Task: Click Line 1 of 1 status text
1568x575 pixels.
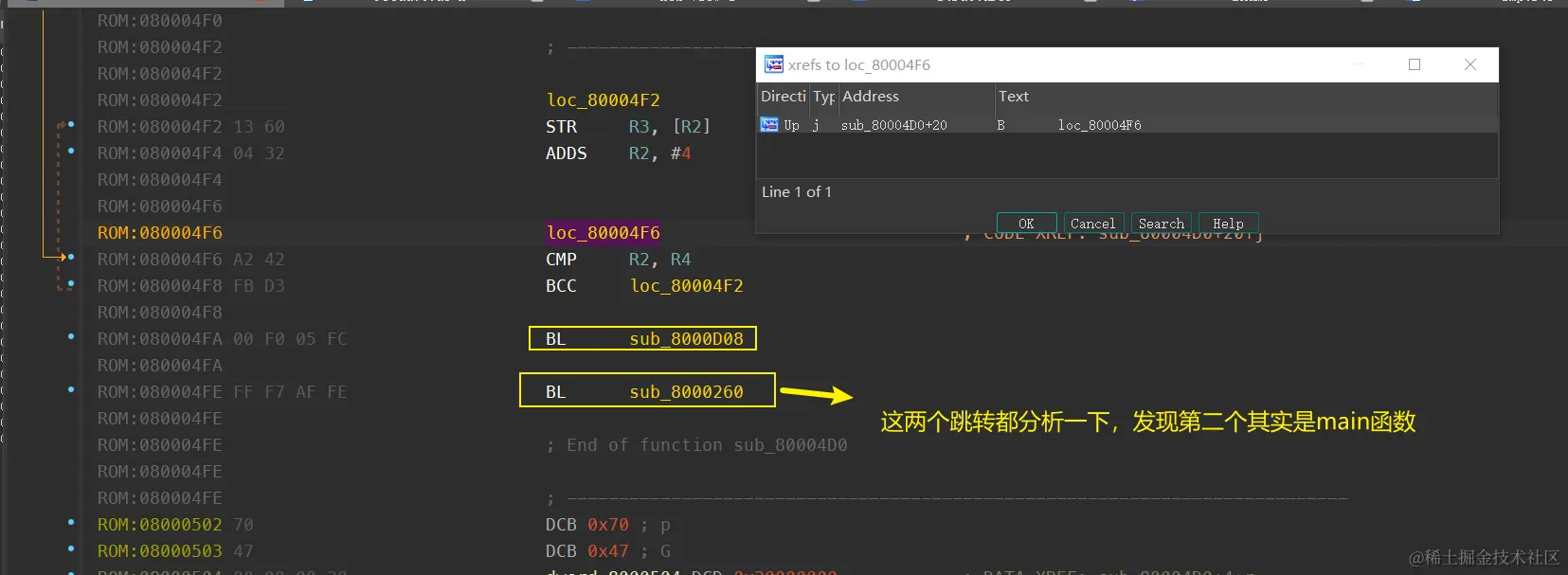Action: pos(797,192)
